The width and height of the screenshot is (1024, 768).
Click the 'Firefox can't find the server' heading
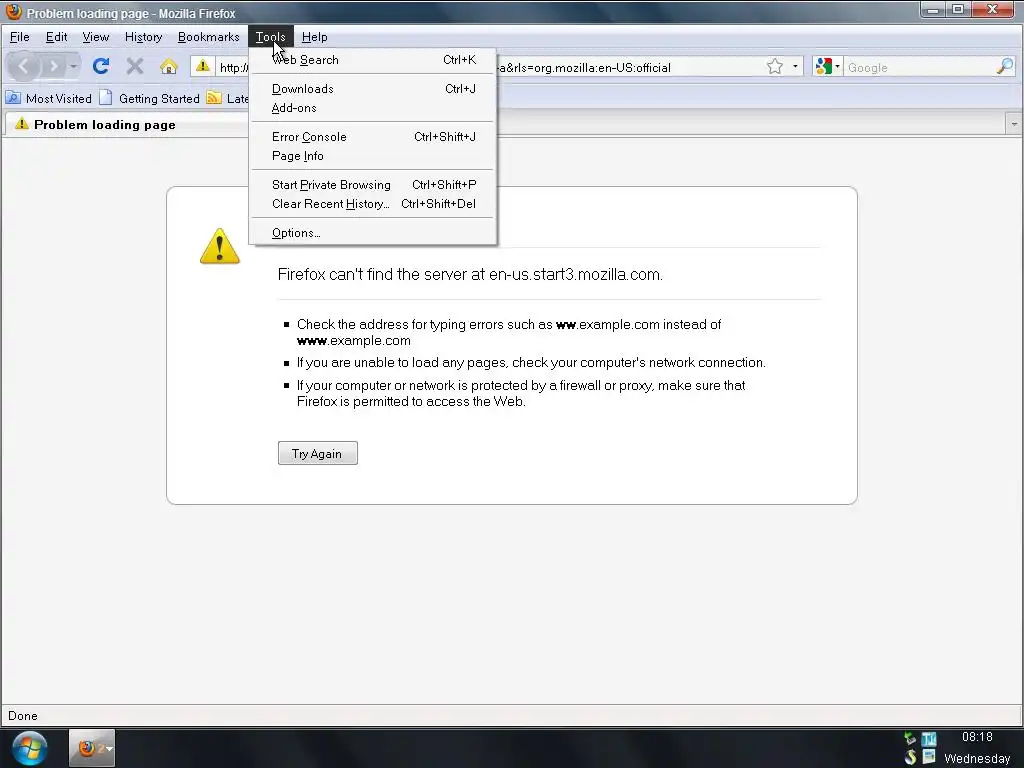470,274
